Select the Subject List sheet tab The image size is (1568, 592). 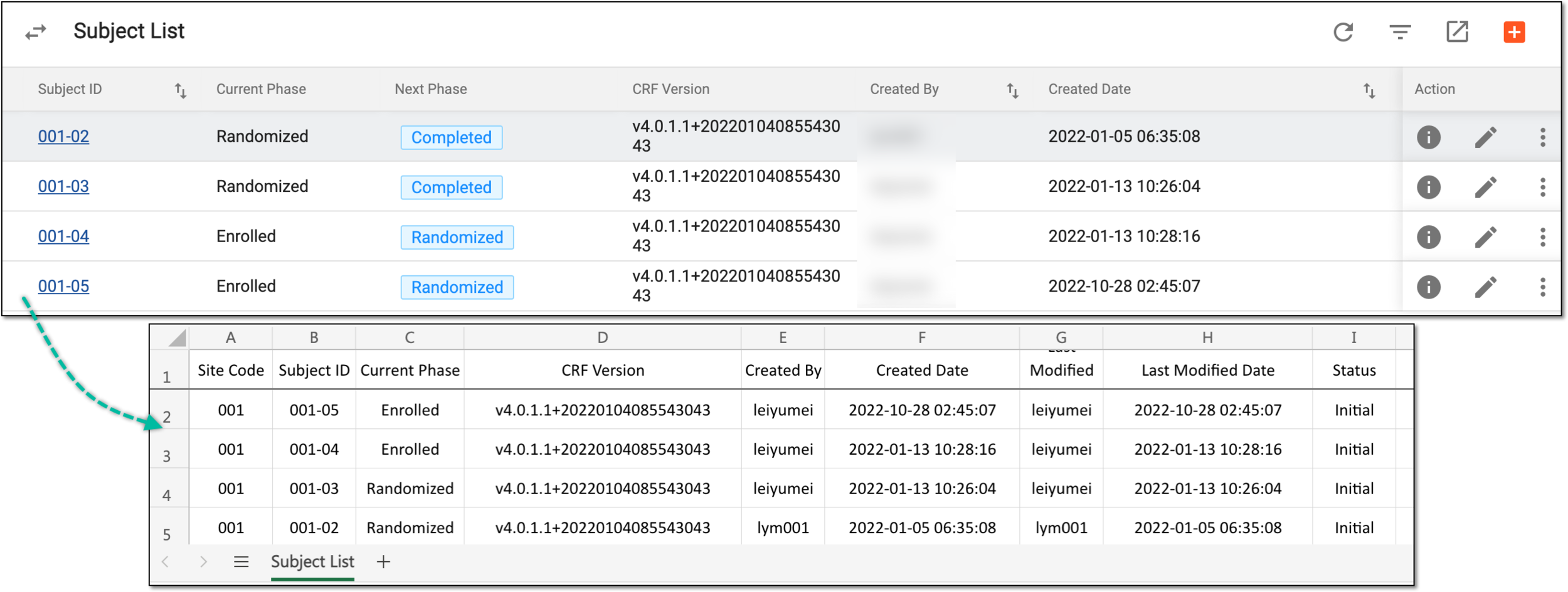[x=312, y=562]
